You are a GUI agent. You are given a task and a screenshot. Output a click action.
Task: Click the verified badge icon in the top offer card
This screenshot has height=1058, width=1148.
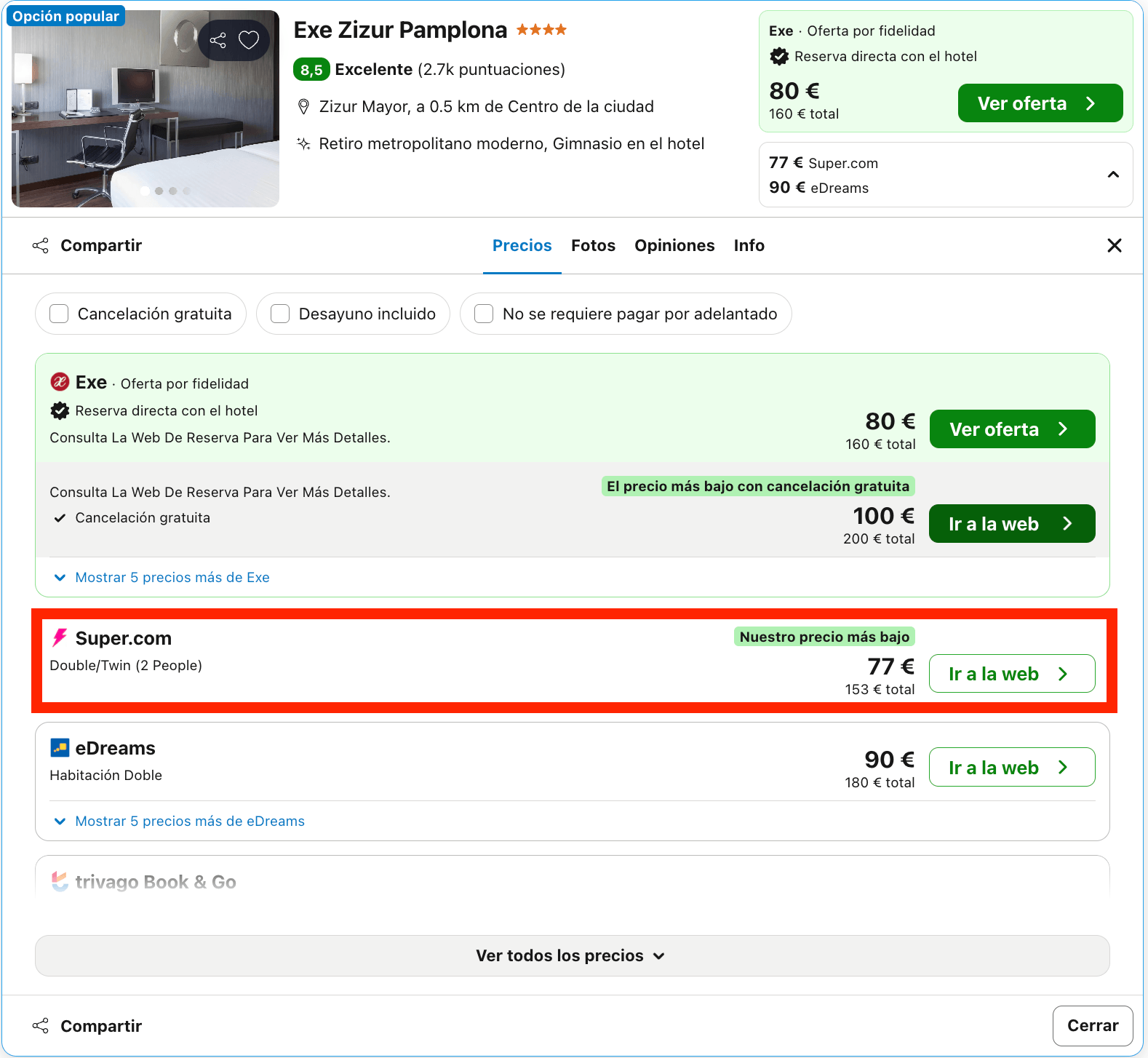point(779,56)
